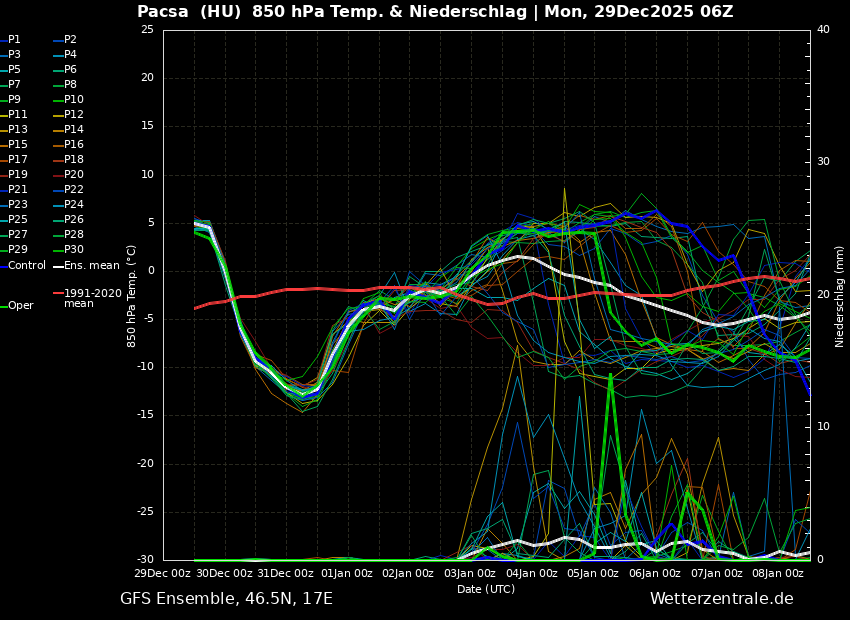Click the P1 legend entry

14,40
